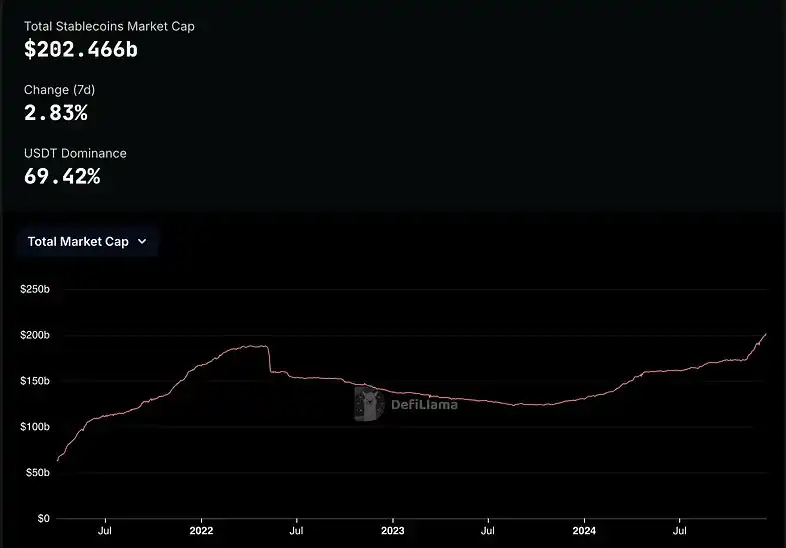Click the Change (7d) label
This screenshot has height=548, width=786.
[60, 90]
